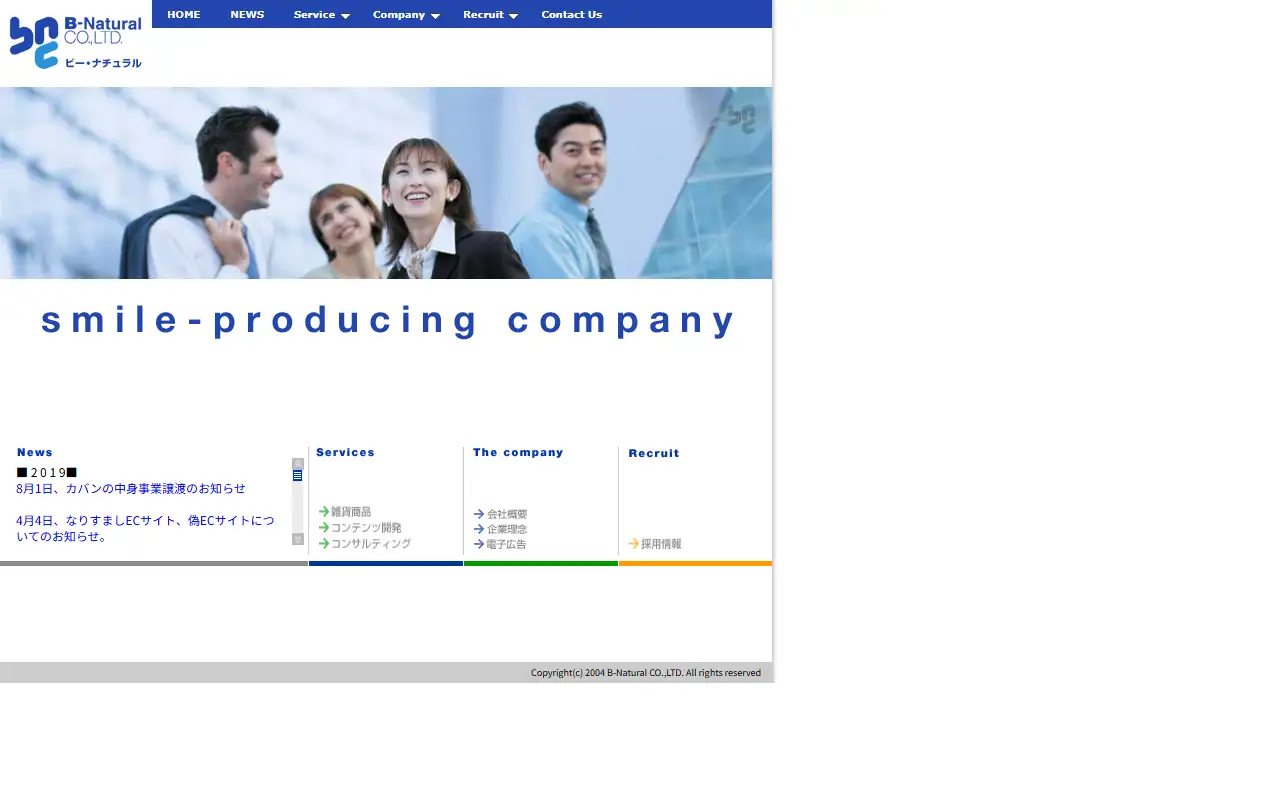1280x800 pixels.
Task: Expand the Service dropdown arrow
Action: (x=345, y=16)
